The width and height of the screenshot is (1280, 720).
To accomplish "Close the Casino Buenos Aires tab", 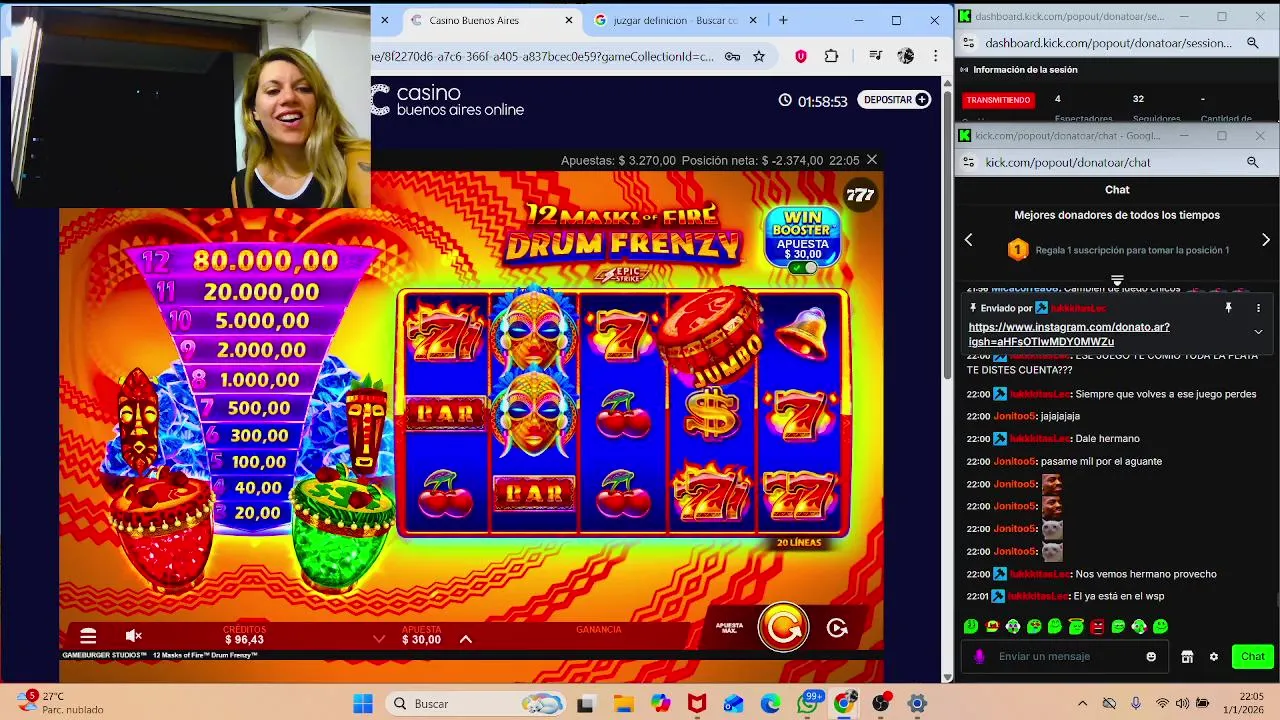I will pyautogui.click(x=569, y=20).
